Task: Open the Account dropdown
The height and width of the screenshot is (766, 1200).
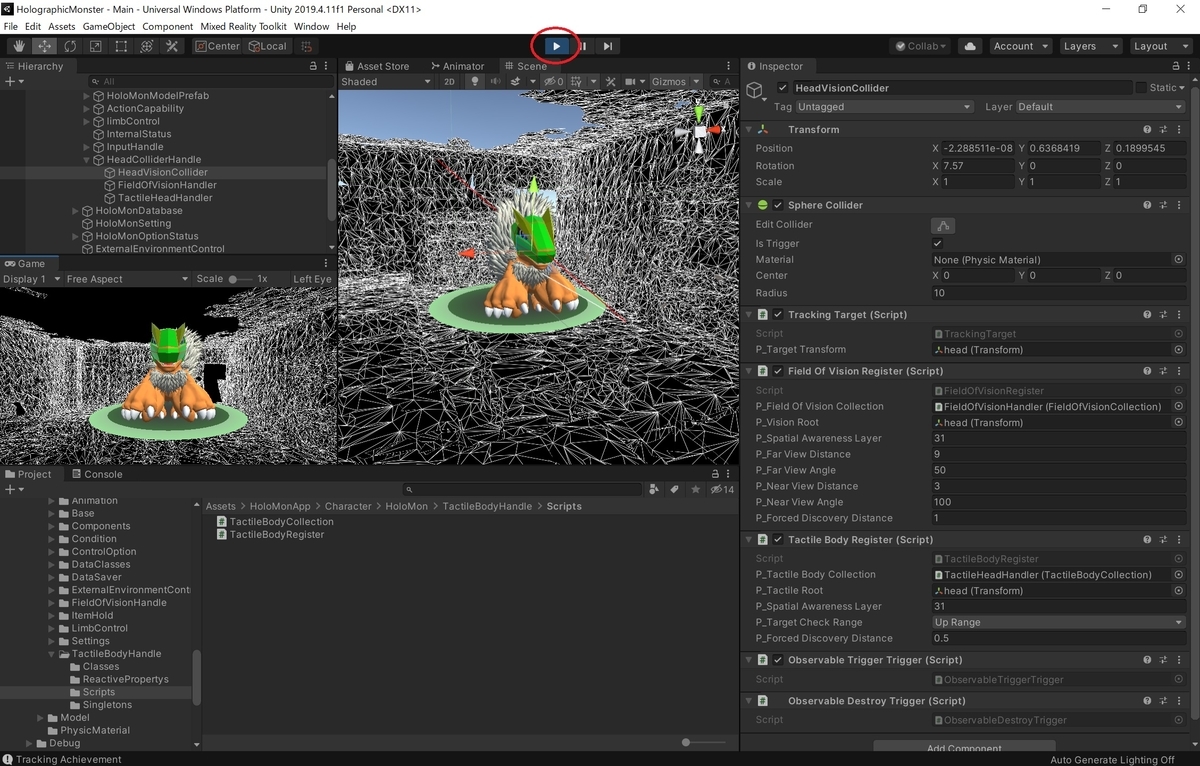Action: pyautogui.click(x=1020, y=46)
